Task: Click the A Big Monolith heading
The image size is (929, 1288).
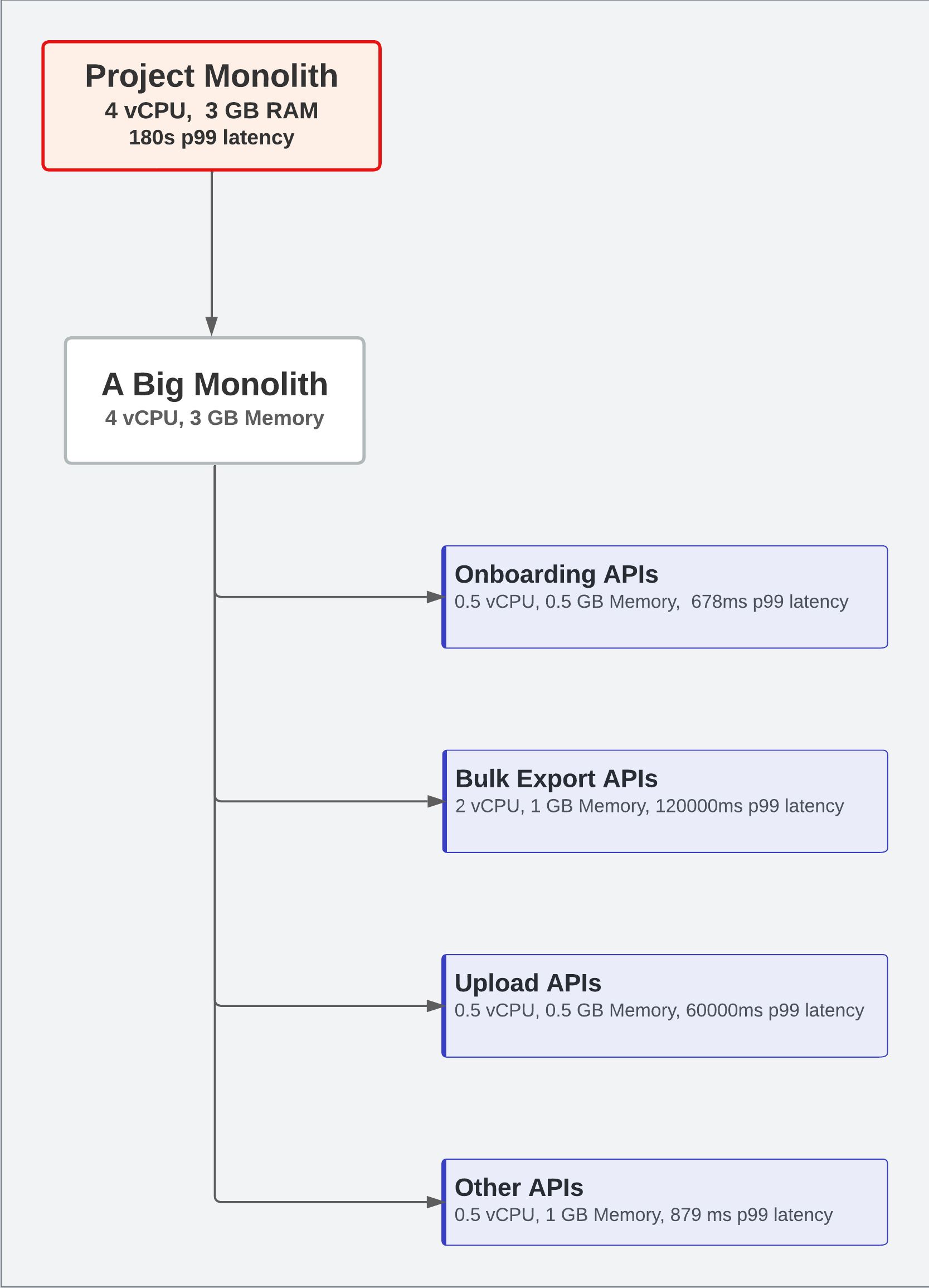Action: pos(215,385)
